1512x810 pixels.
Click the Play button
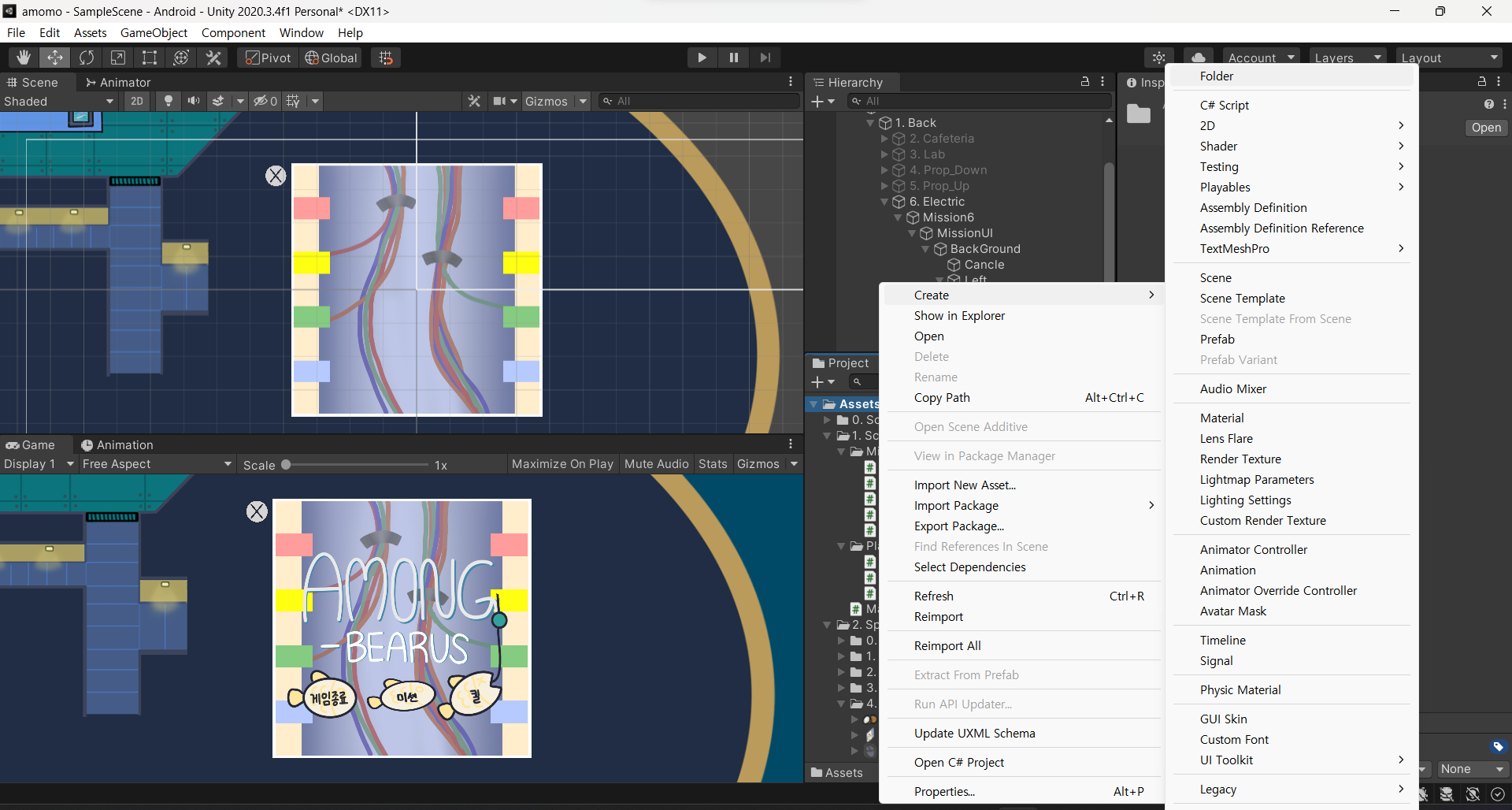pos(702,58)
